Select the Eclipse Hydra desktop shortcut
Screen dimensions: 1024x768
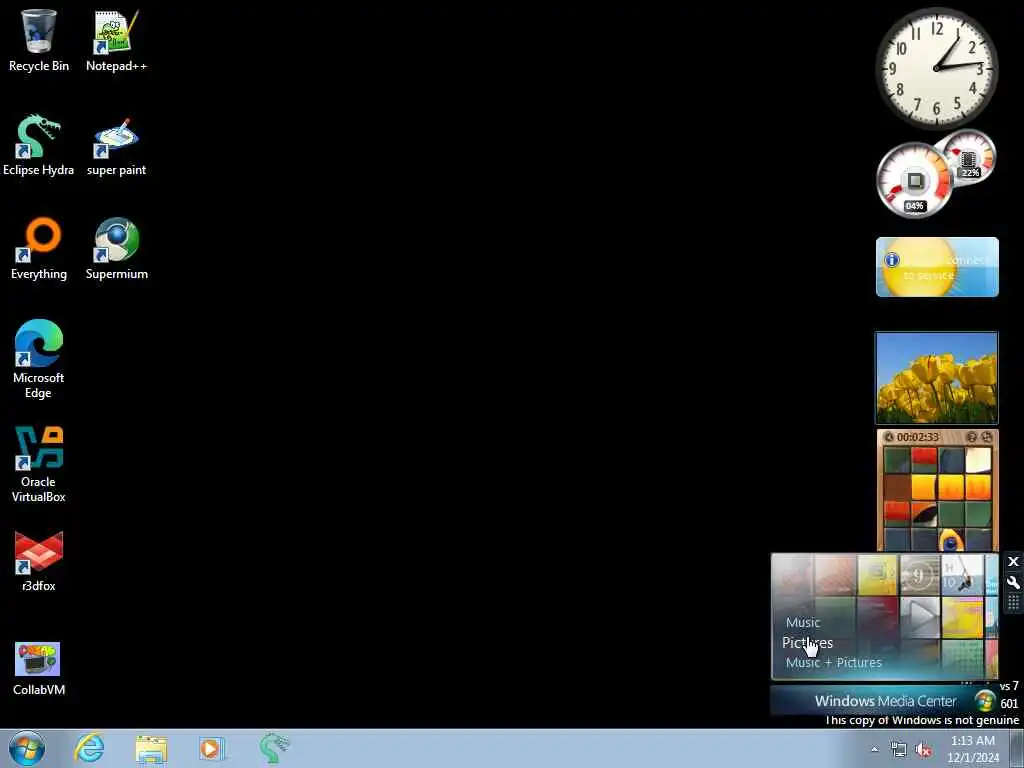pos(39,146)
